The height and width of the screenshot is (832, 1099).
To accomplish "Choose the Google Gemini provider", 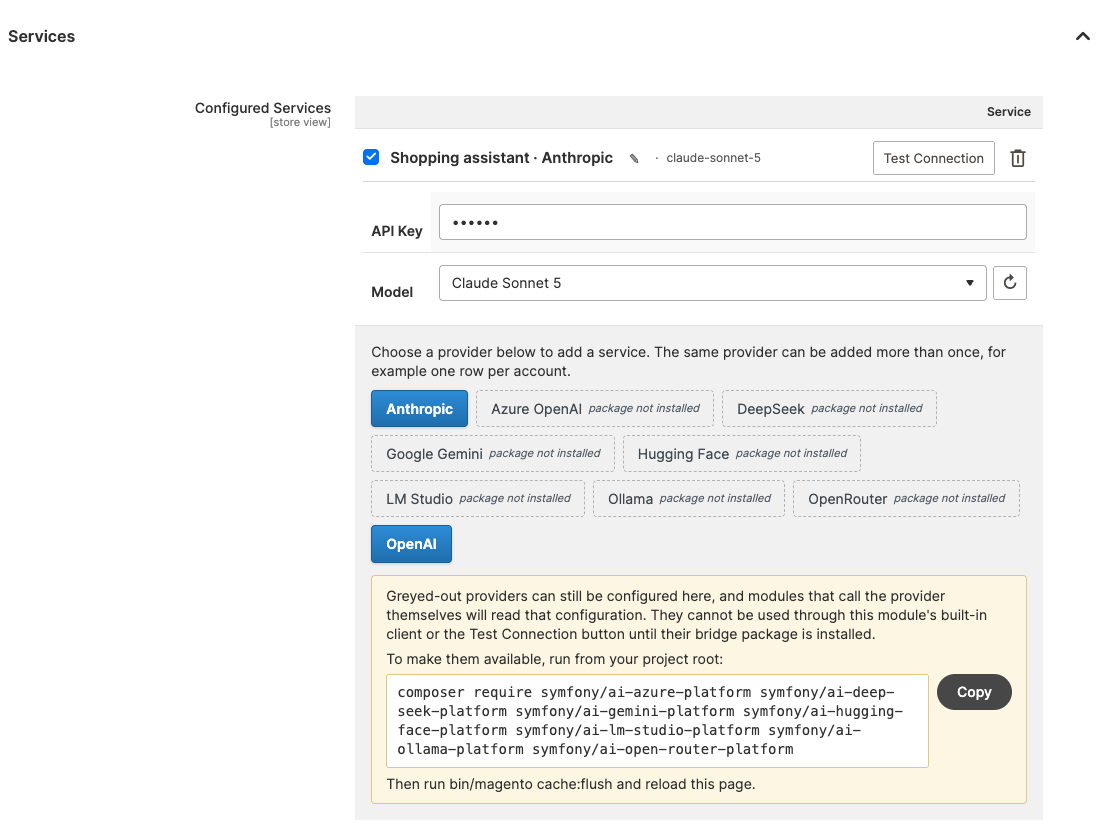I will click(493, 453).
